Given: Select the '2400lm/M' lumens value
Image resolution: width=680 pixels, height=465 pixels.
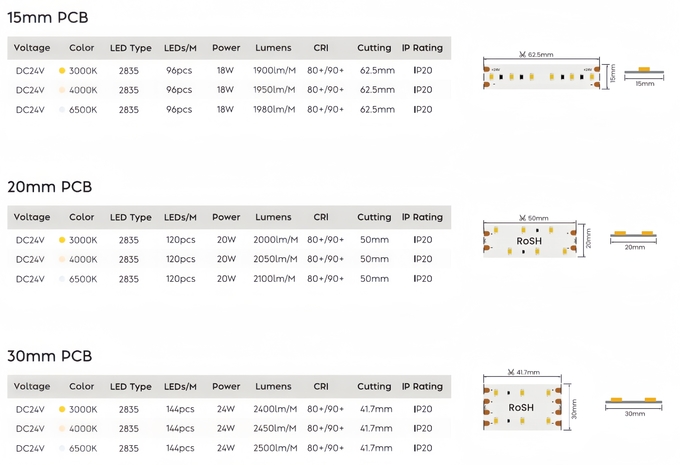Looking at the screenshot, I should 275,409.
